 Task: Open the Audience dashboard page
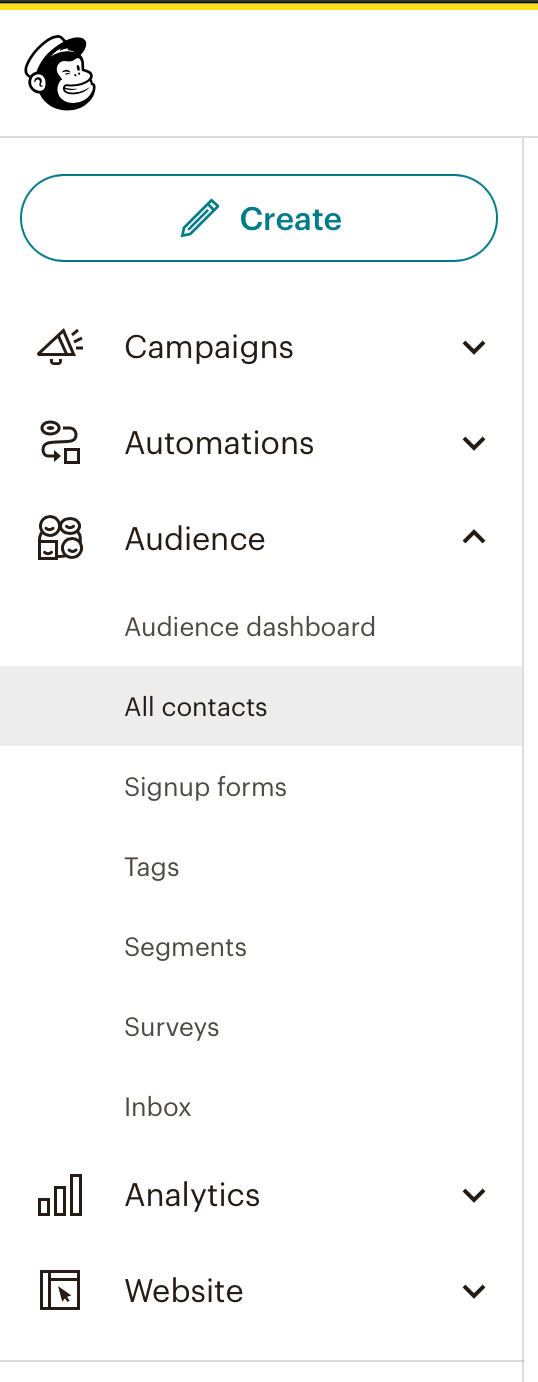[250, 627]
